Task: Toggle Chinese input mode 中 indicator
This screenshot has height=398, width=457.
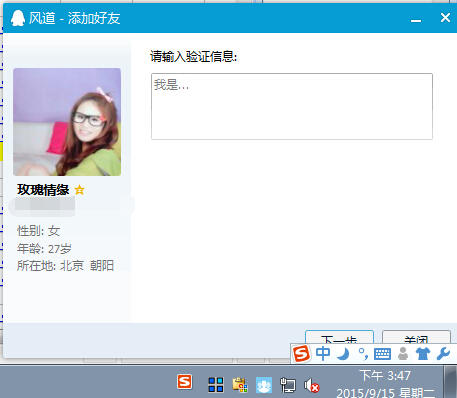Action: coord(323,353)
